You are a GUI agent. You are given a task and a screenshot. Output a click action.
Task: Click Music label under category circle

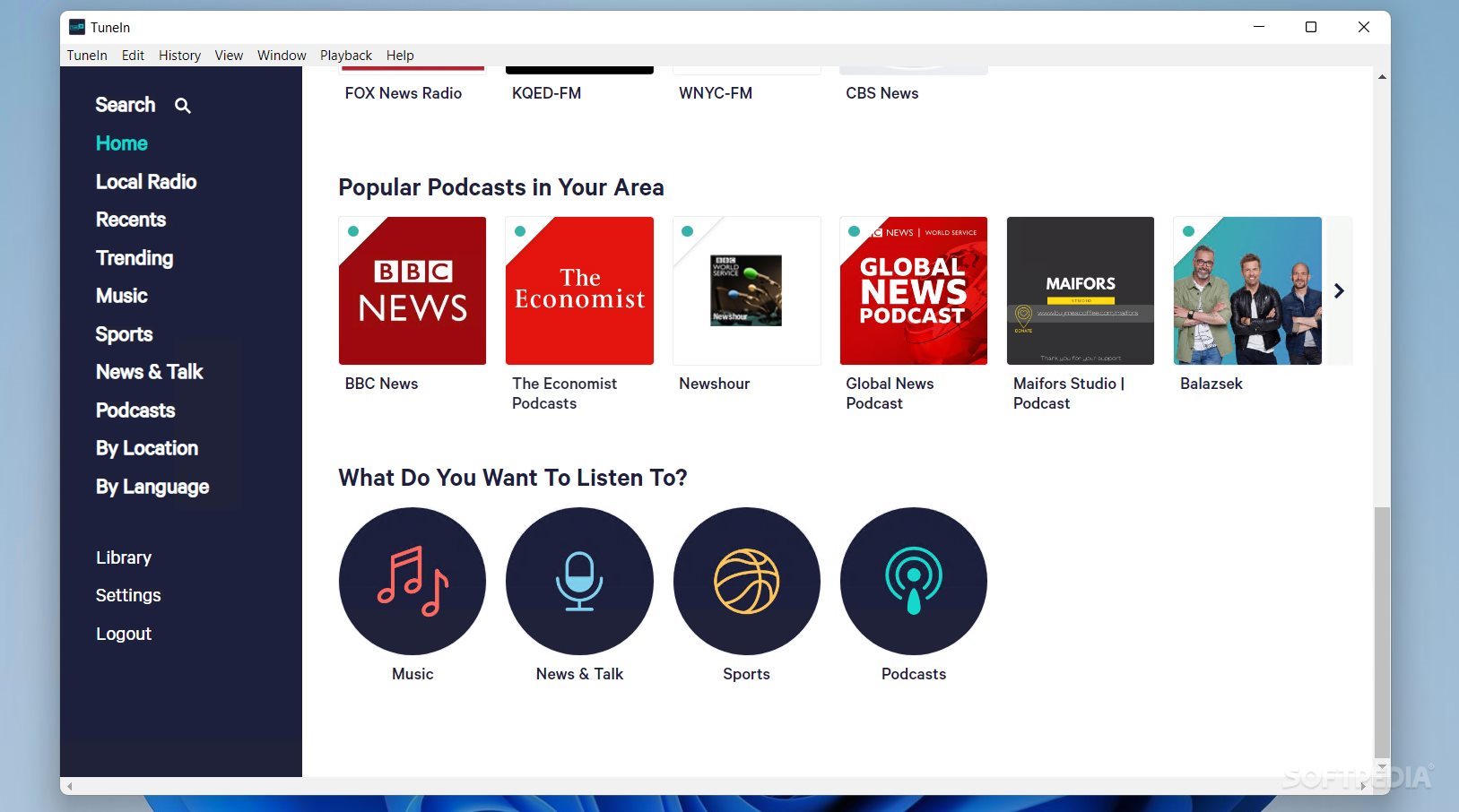(413, 674)
